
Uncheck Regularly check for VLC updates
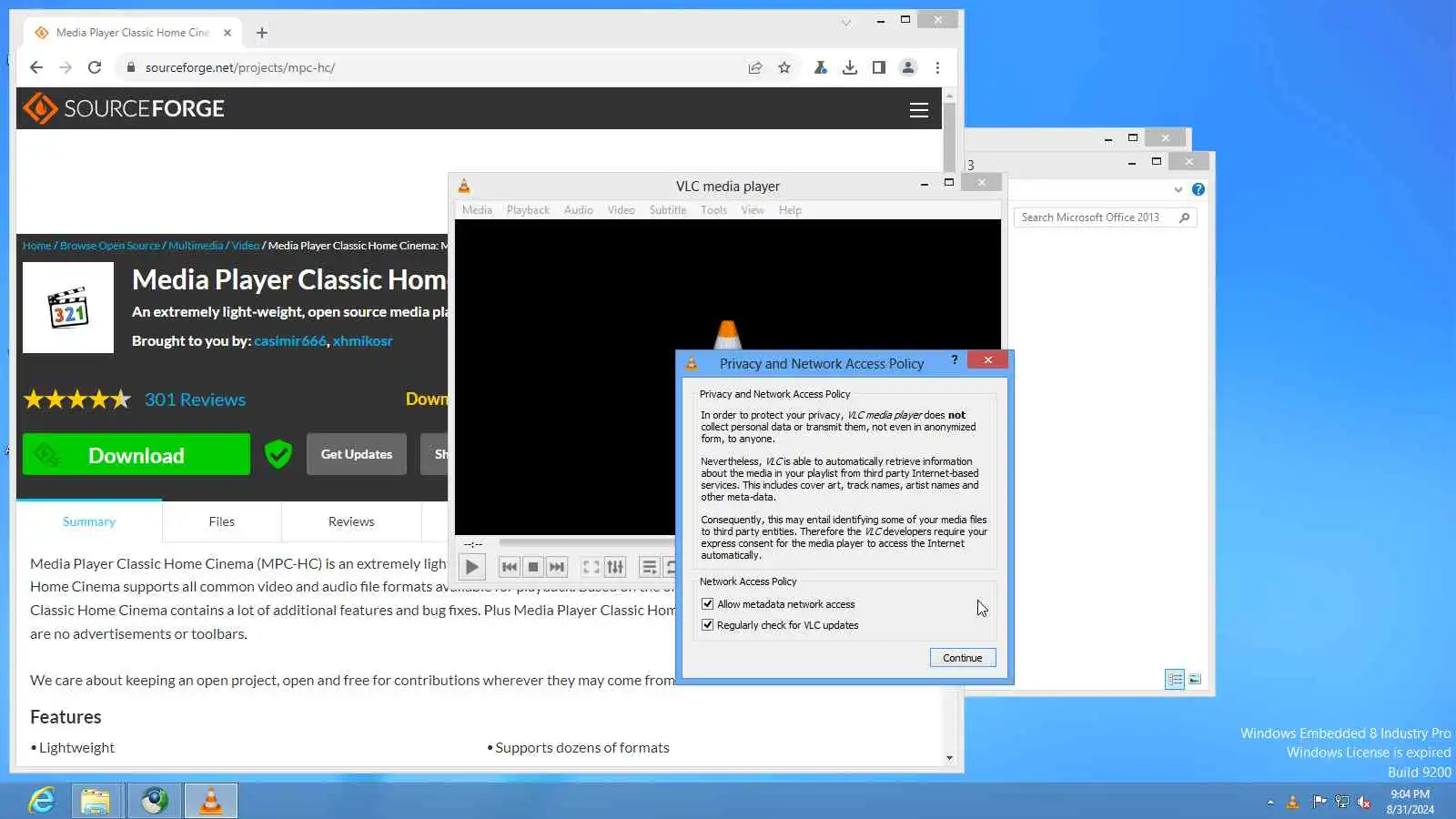[707, 625]
